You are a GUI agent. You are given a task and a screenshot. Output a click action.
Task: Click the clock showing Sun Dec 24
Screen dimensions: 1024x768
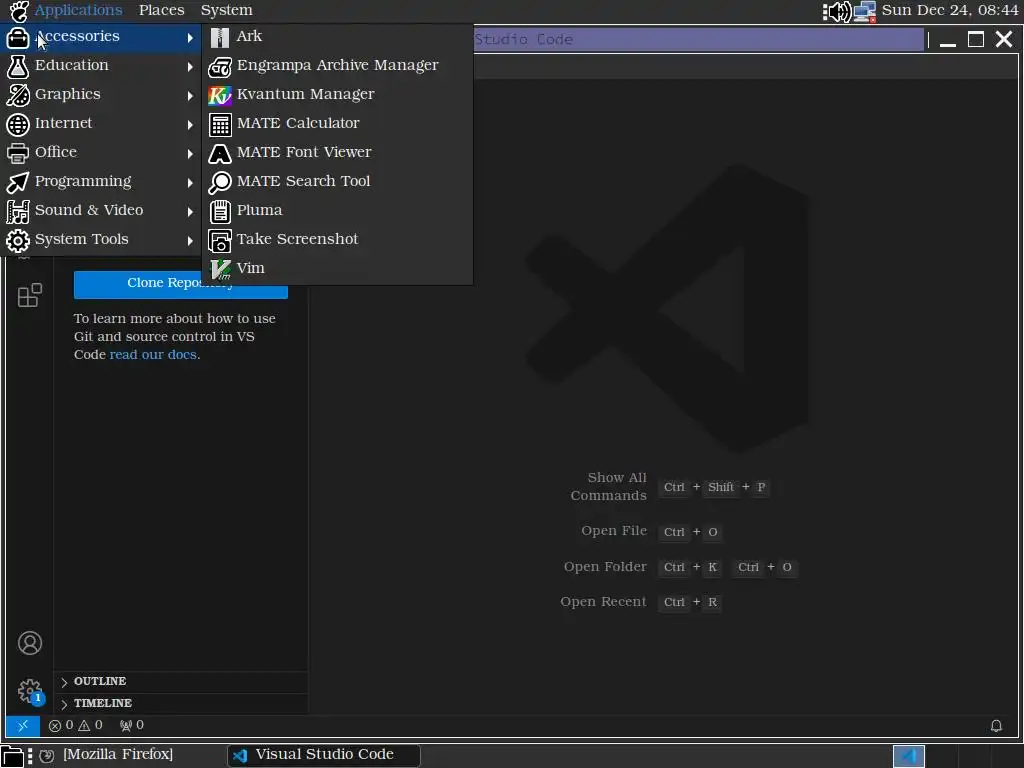click(950, 10)
